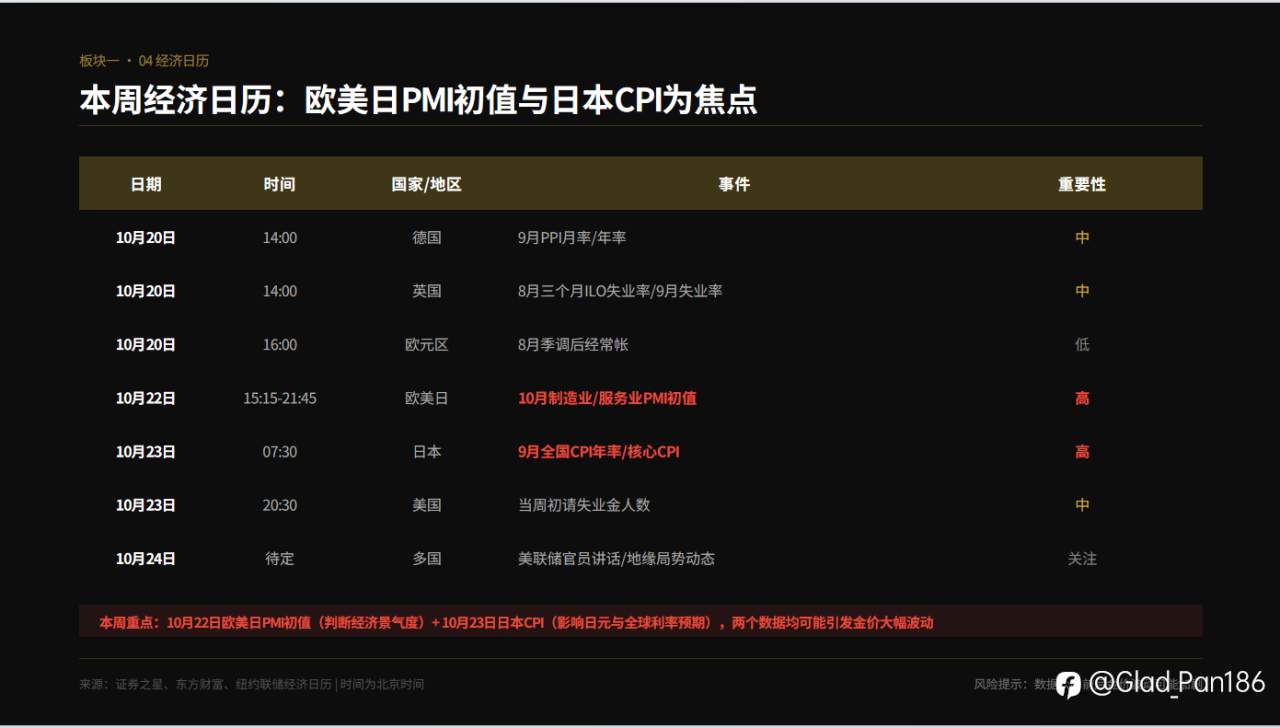Select the importance value "低"
1280x728 pixels.
1082,345
